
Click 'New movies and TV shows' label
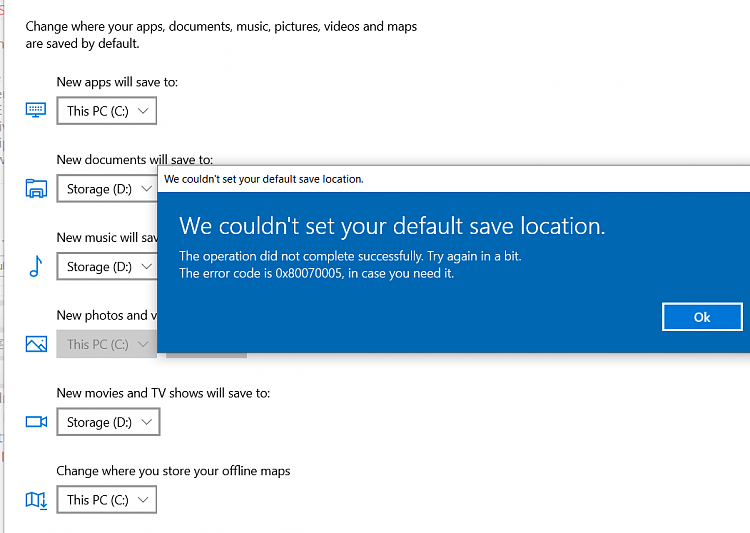tap(163, 393)
